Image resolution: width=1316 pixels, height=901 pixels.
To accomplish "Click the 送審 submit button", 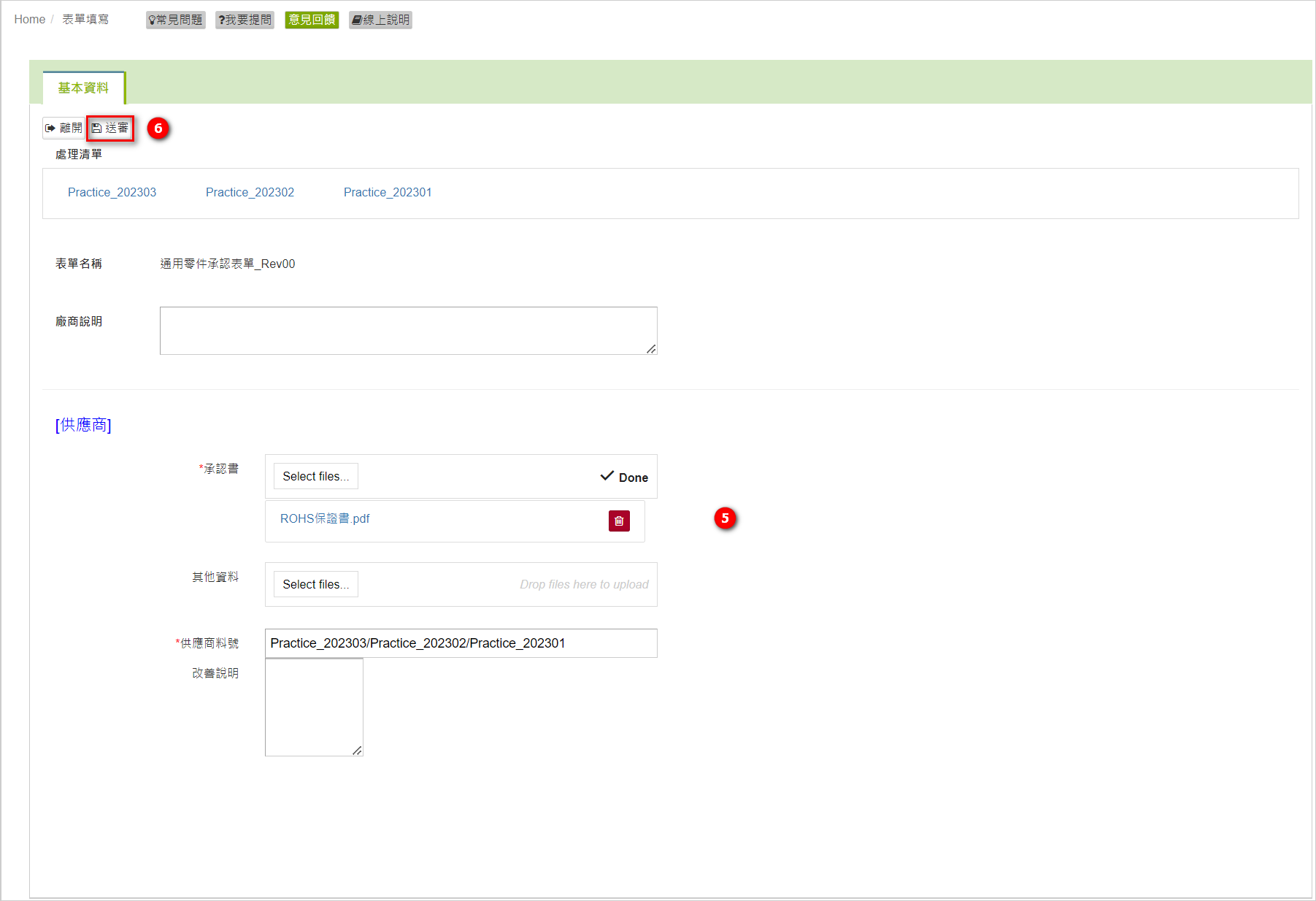I will (110, 128).
